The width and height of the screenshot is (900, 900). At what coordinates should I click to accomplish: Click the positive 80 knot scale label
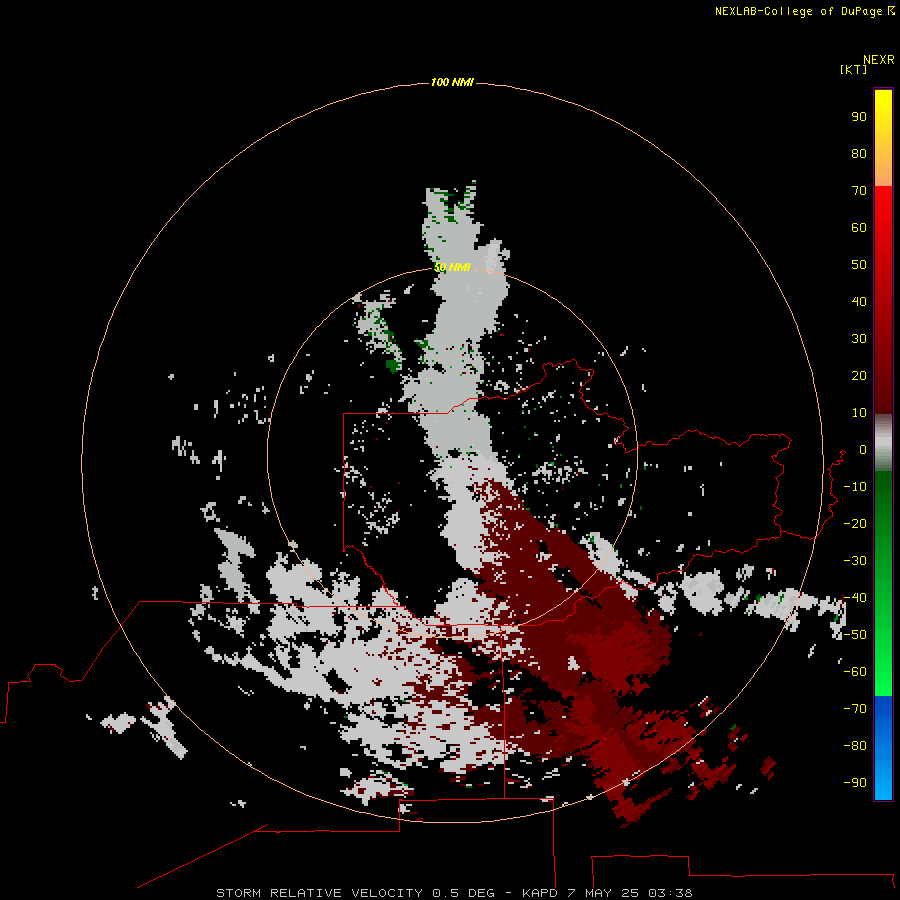point(859,154)
